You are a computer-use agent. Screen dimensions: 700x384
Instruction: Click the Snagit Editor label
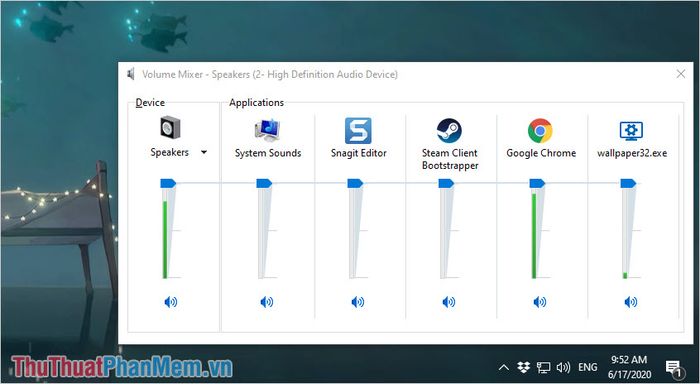pyautogui.click(x=358, y=153)
